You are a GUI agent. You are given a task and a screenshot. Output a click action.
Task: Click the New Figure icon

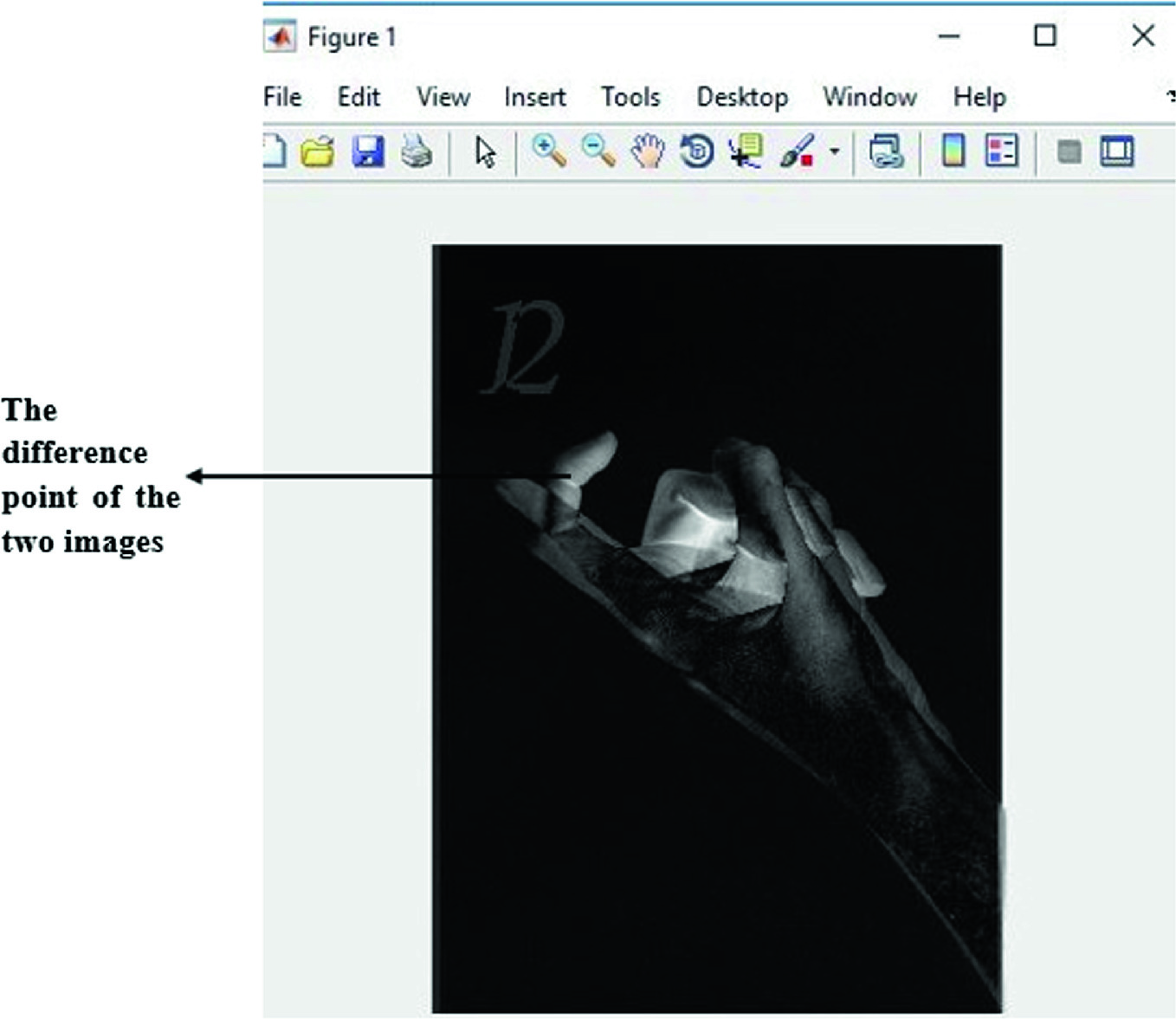[274, 152]
